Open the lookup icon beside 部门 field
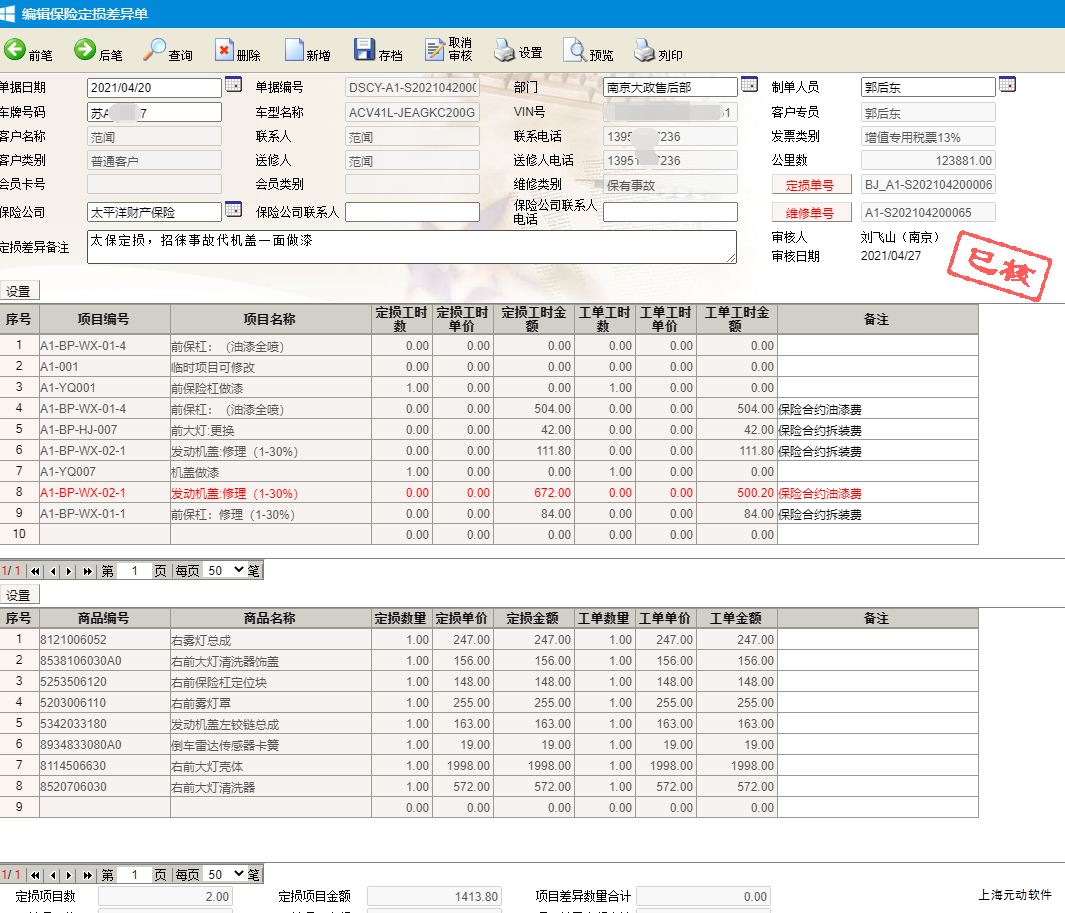The image size is (1065, 913). (x=749, y=85)
